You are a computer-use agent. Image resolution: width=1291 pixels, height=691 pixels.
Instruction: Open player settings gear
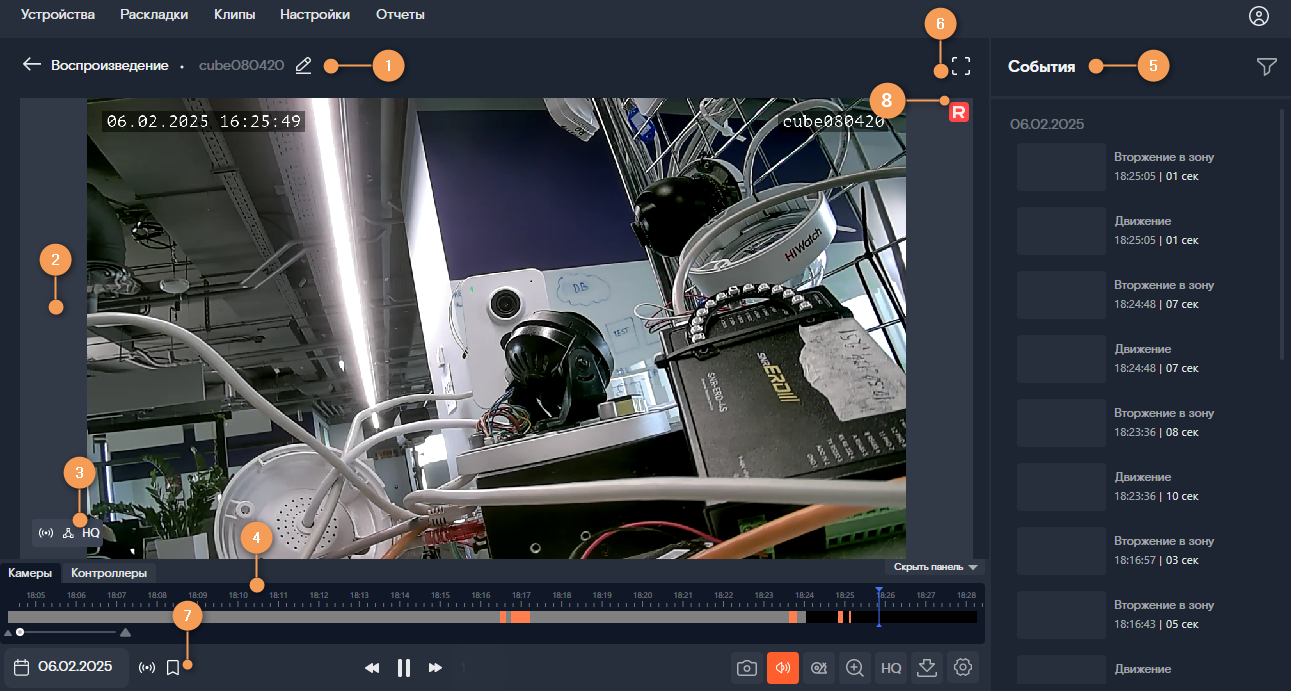(x=963, y=668)
